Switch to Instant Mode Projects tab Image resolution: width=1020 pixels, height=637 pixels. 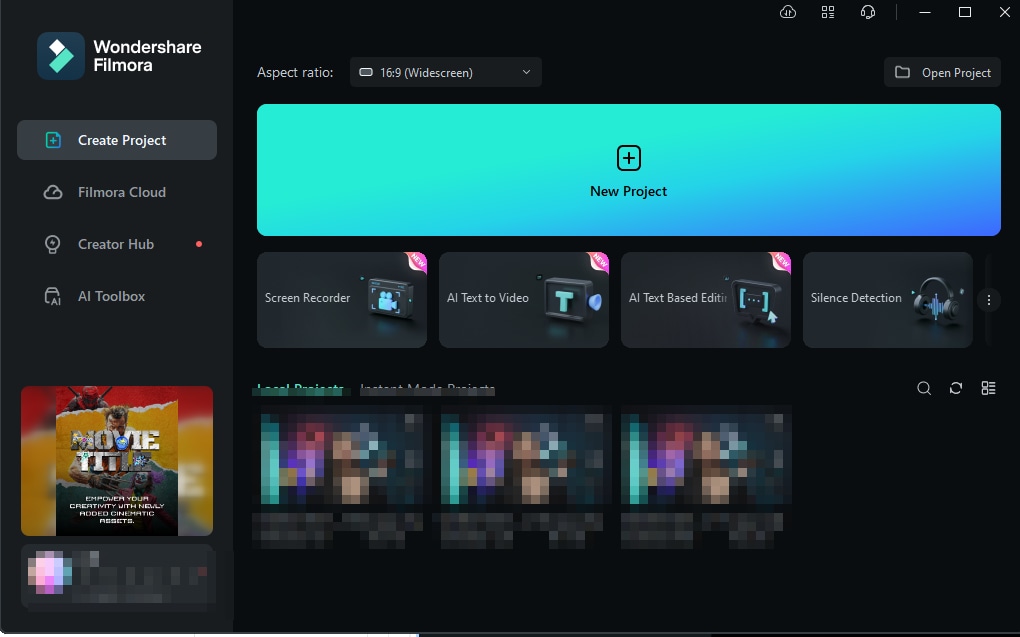(427, 390)
